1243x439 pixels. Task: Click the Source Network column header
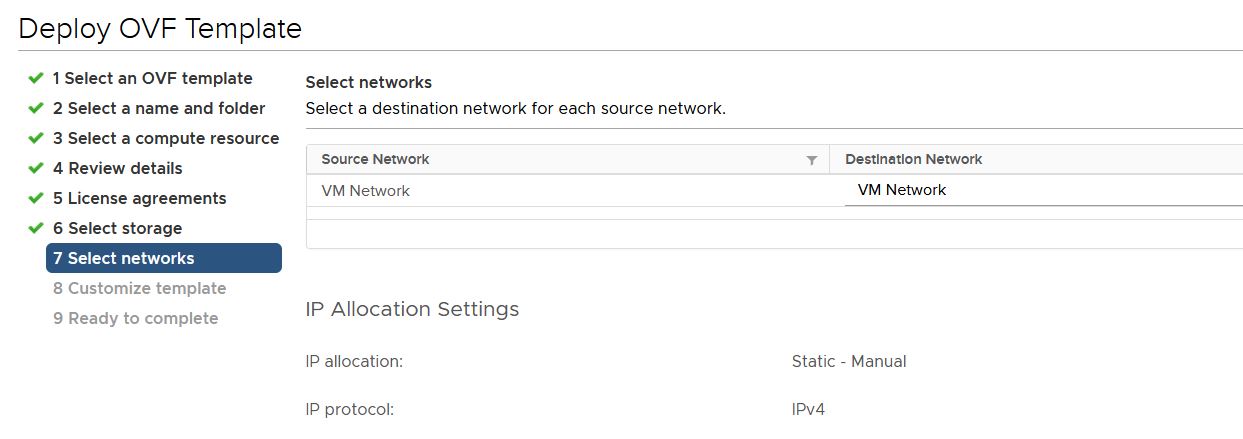point(375,159)
